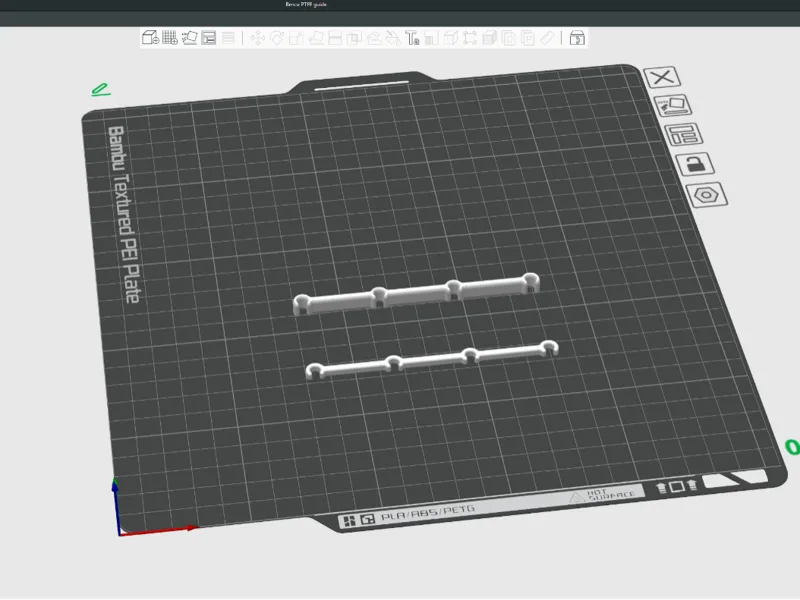Run Auto Orient from the top toolbar
The image size is (800, 600).
coord(189,38)
